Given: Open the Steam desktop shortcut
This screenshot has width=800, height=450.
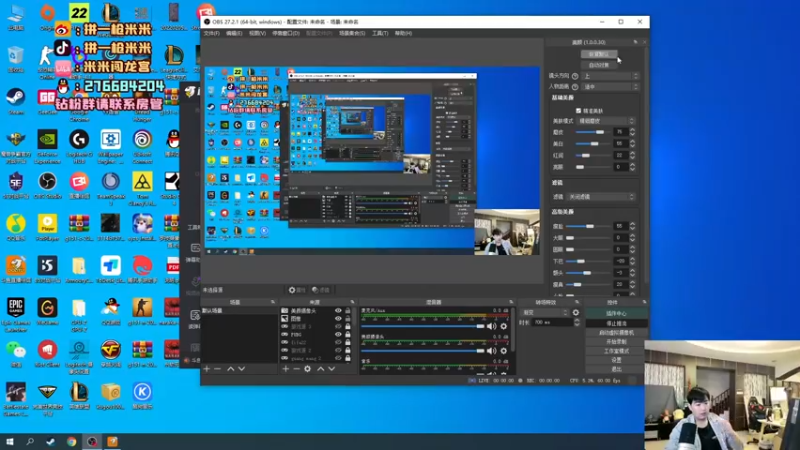Looking at the screenshot, I should (15, 99).
